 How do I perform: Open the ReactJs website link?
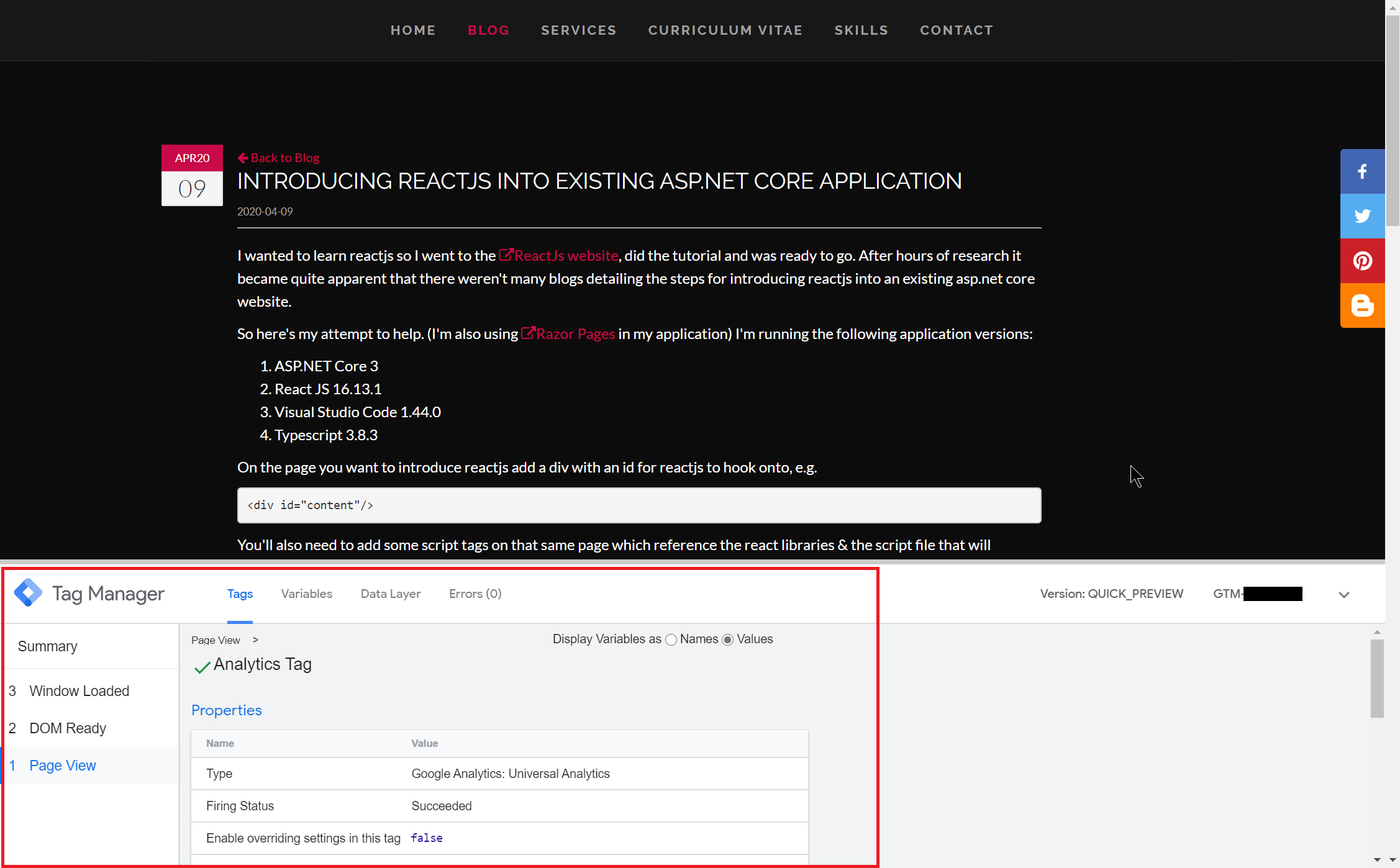coord(559,255)
